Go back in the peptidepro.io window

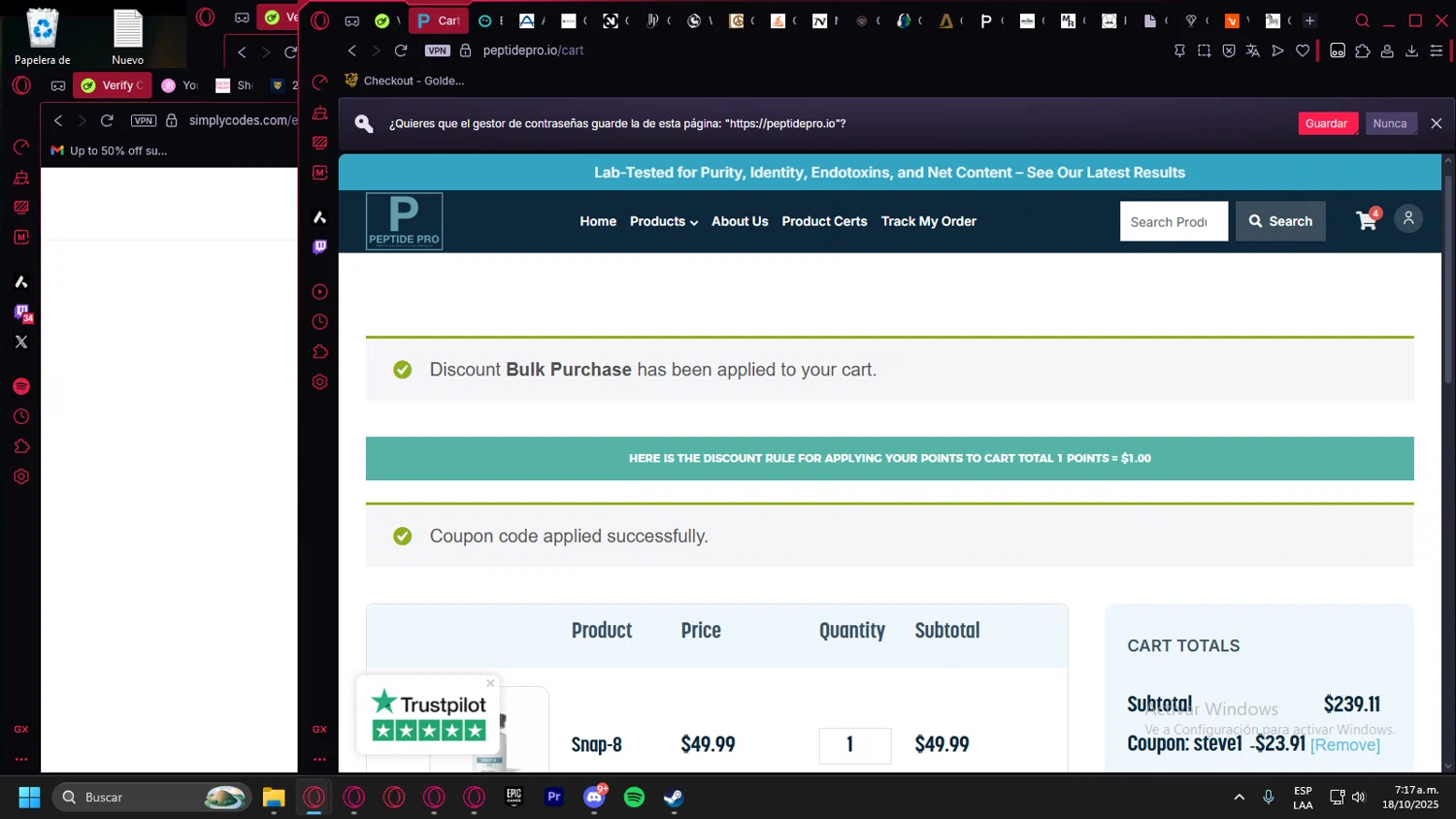351,50
